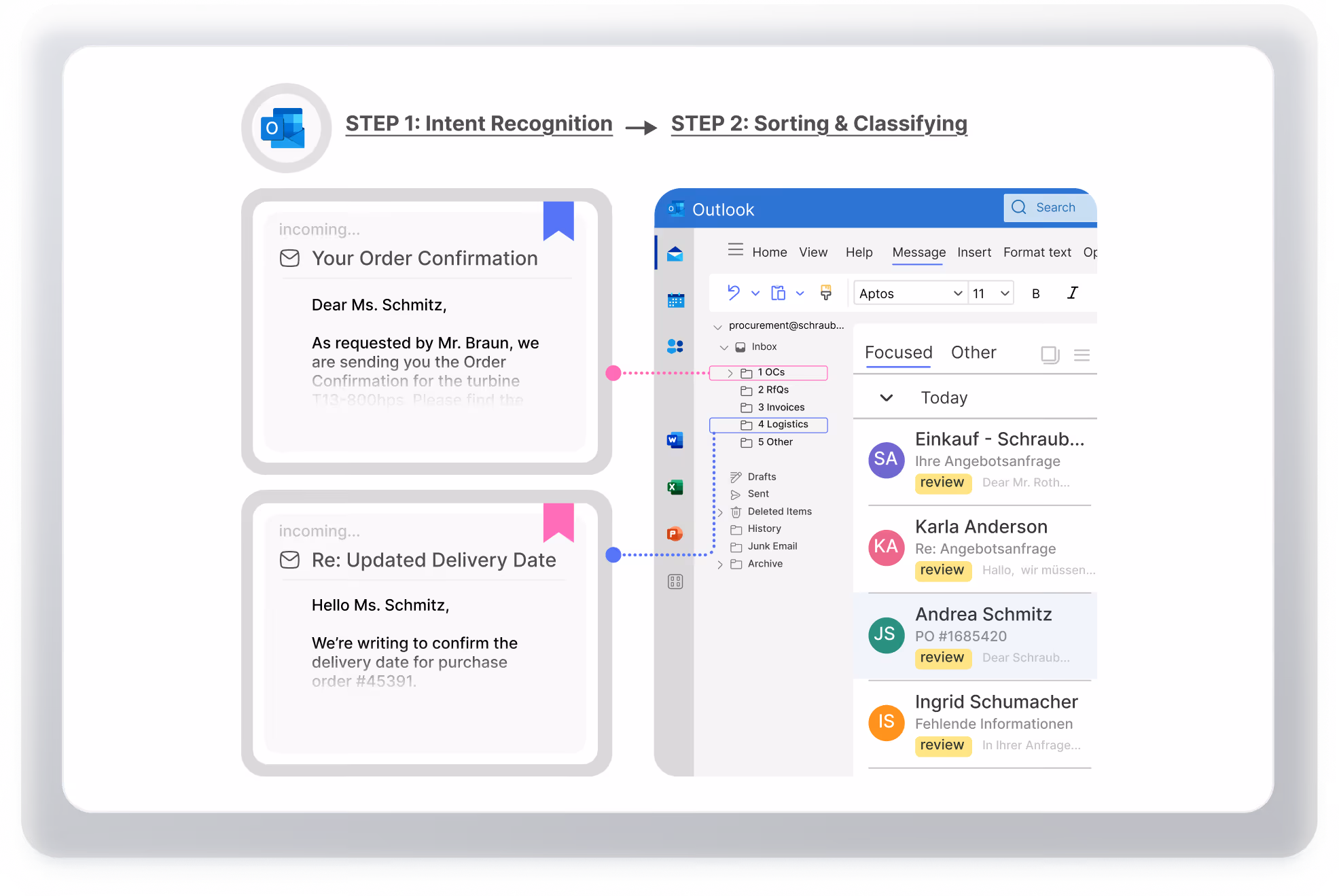This screenshot has width=1339, height=896.
Task: Click the Undo arrow icon
Action: 734,293
